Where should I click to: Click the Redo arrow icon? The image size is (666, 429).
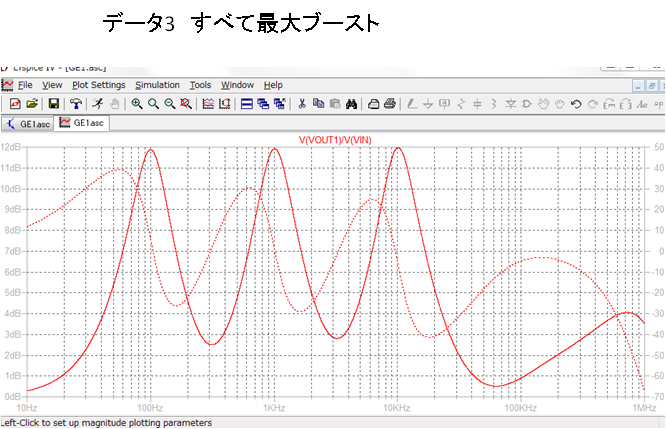[x=593, y=104]
